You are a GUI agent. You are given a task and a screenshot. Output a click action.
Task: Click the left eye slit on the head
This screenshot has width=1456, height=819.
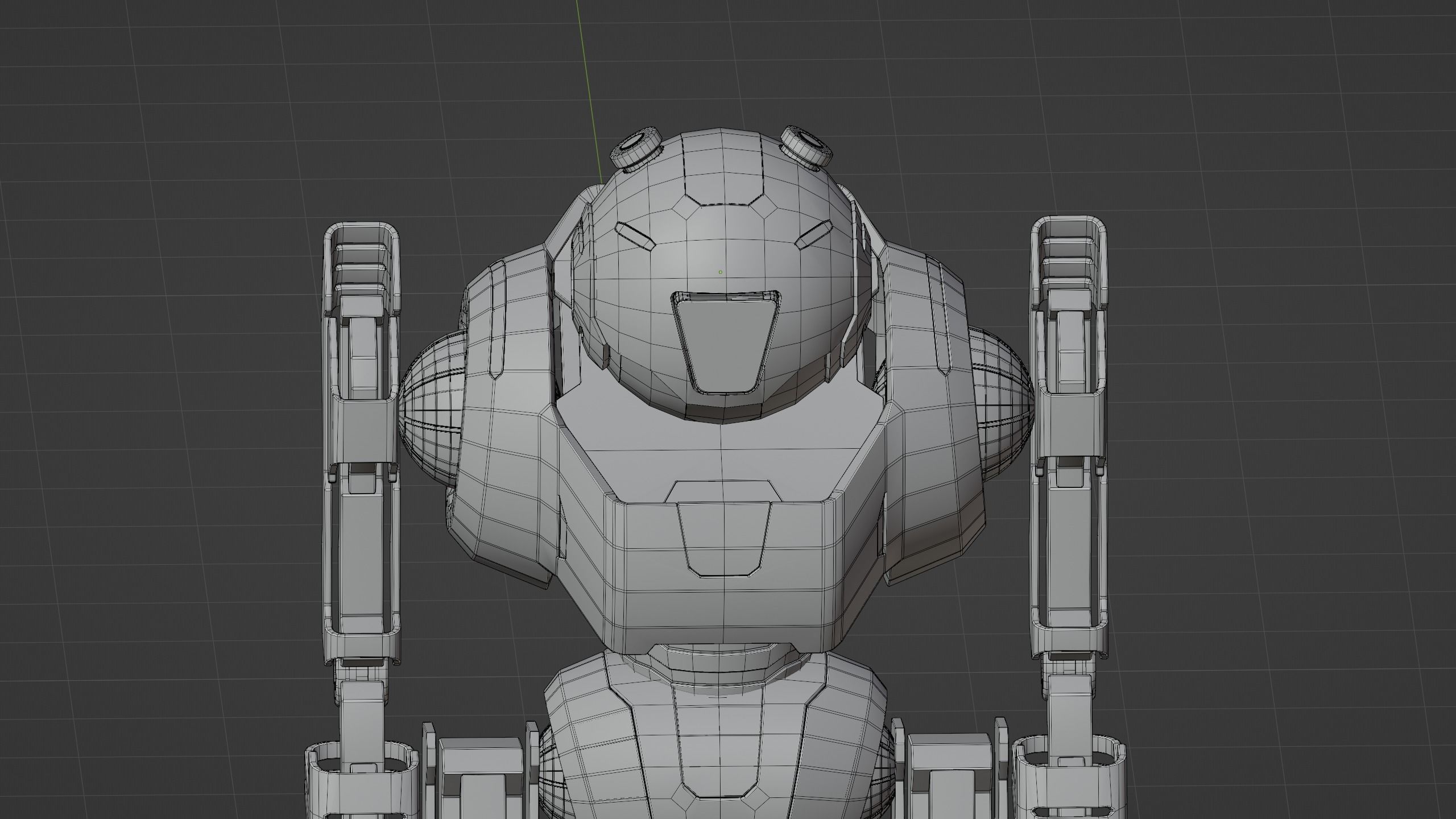click(636, 235)
